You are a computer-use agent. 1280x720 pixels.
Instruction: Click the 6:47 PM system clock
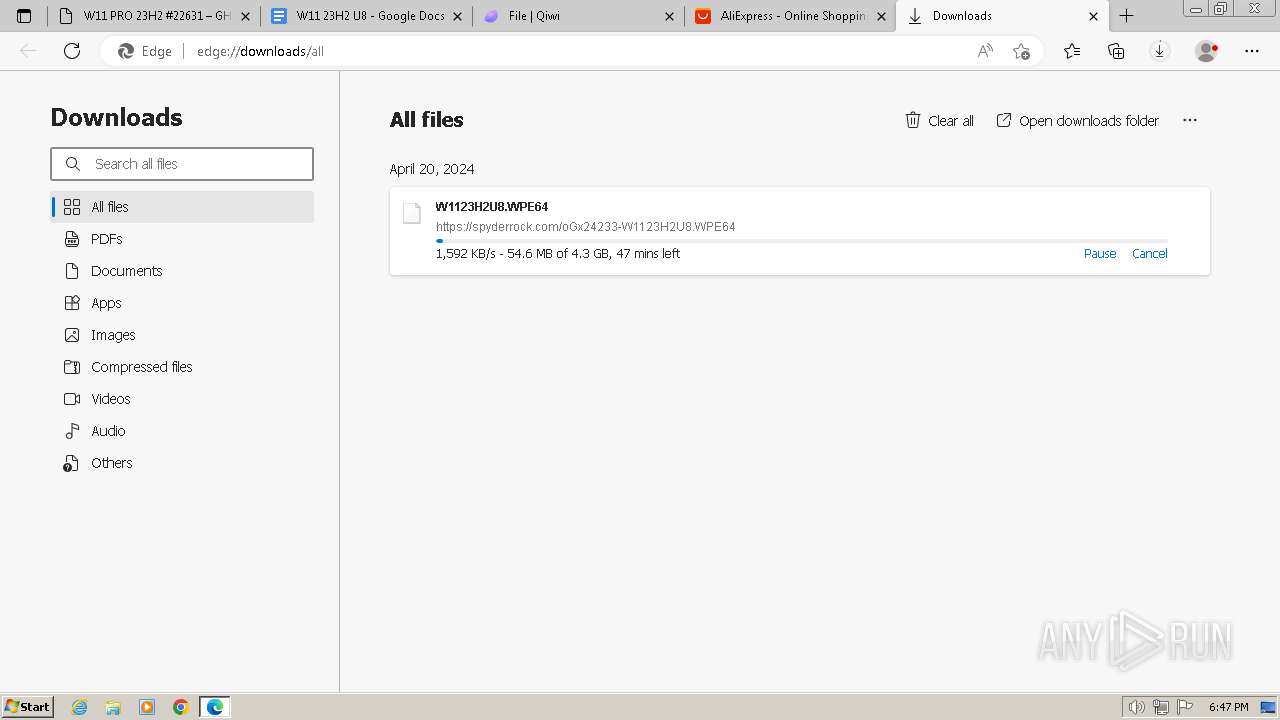pyautogui.click(x=1228, y=707)
